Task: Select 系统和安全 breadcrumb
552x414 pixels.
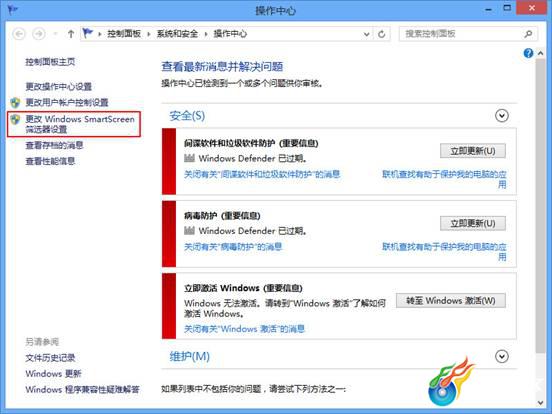Action: click(x=177, y=34)
